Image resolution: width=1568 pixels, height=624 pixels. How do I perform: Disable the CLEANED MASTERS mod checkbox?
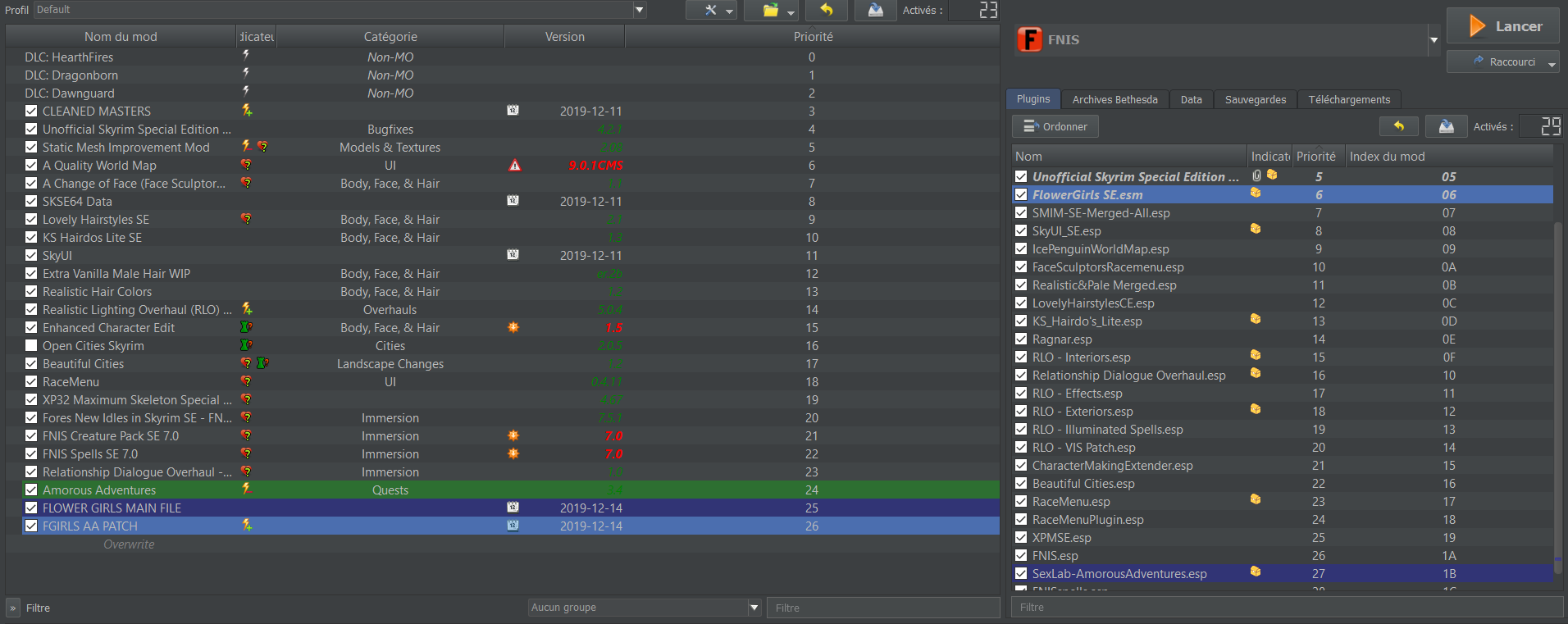[31, 111]
